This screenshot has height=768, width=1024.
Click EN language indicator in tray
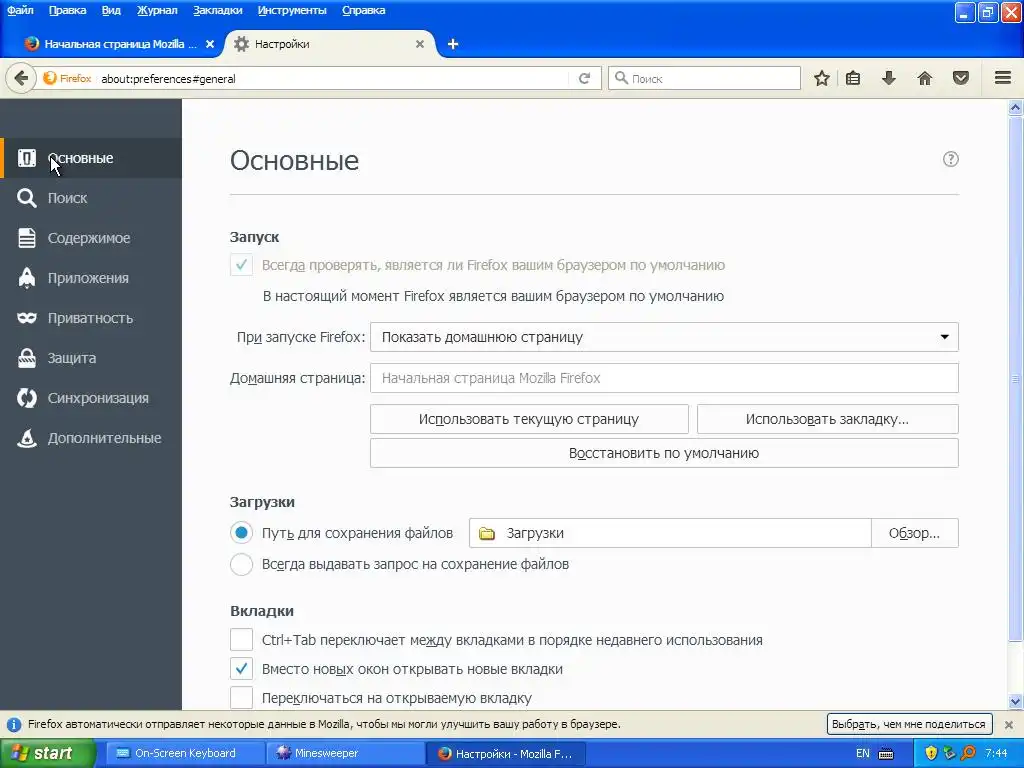pyautogui.click(x=863, y=754)
